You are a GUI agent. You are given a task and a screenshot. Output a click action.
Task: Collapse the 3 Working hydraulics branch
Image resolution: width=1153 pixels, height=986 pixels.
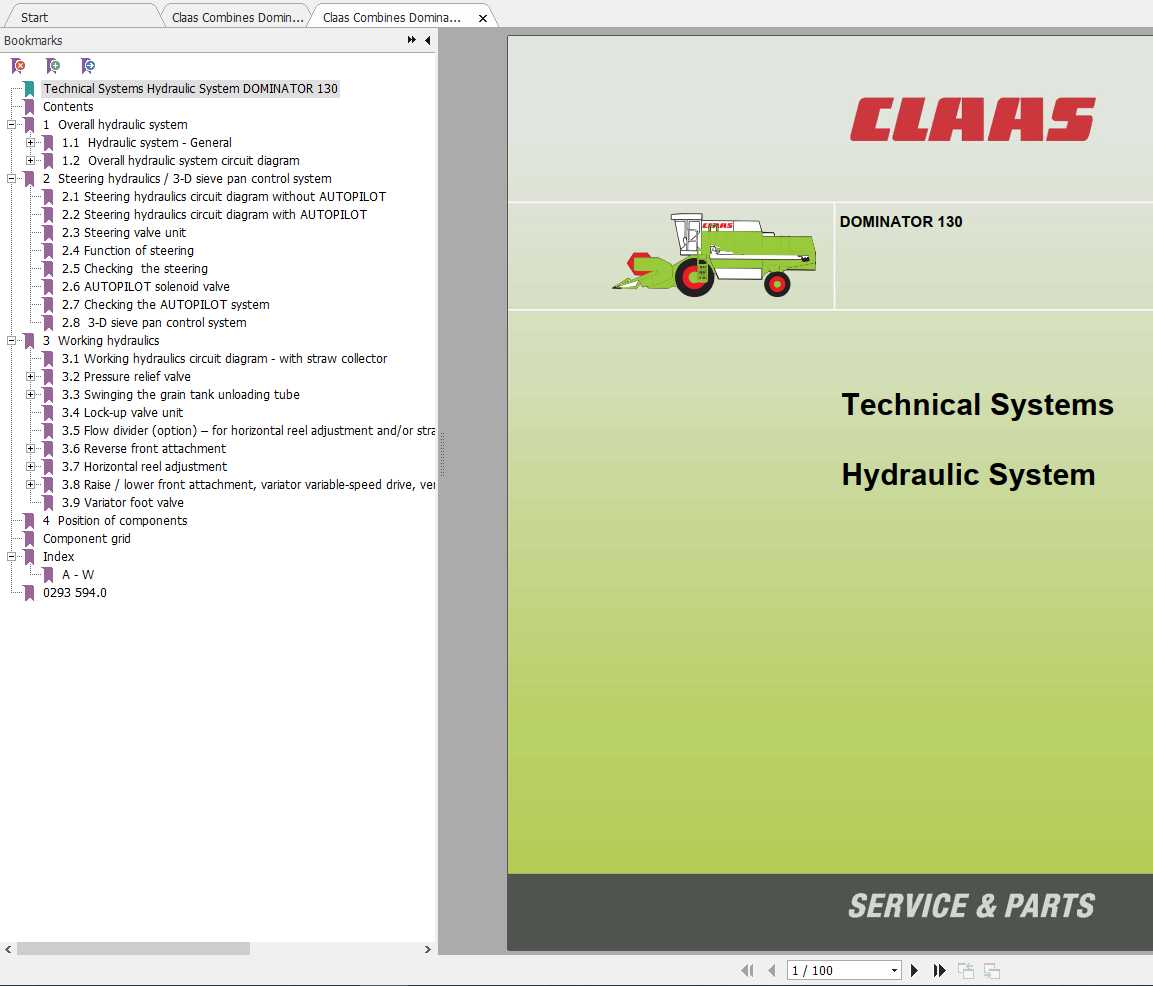10,340
